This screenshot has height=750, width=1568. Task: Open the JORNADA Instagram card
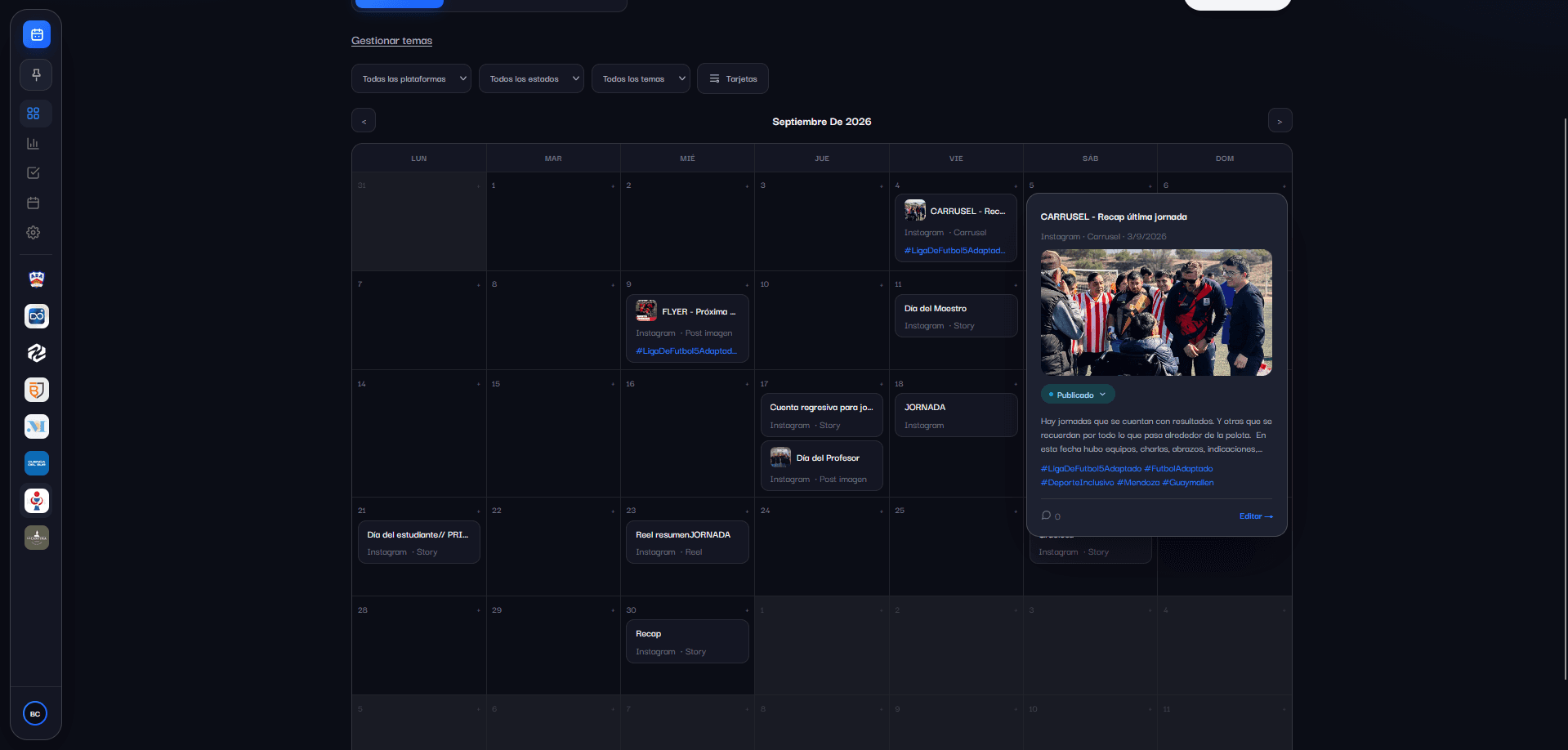click(x=956, y=415)
